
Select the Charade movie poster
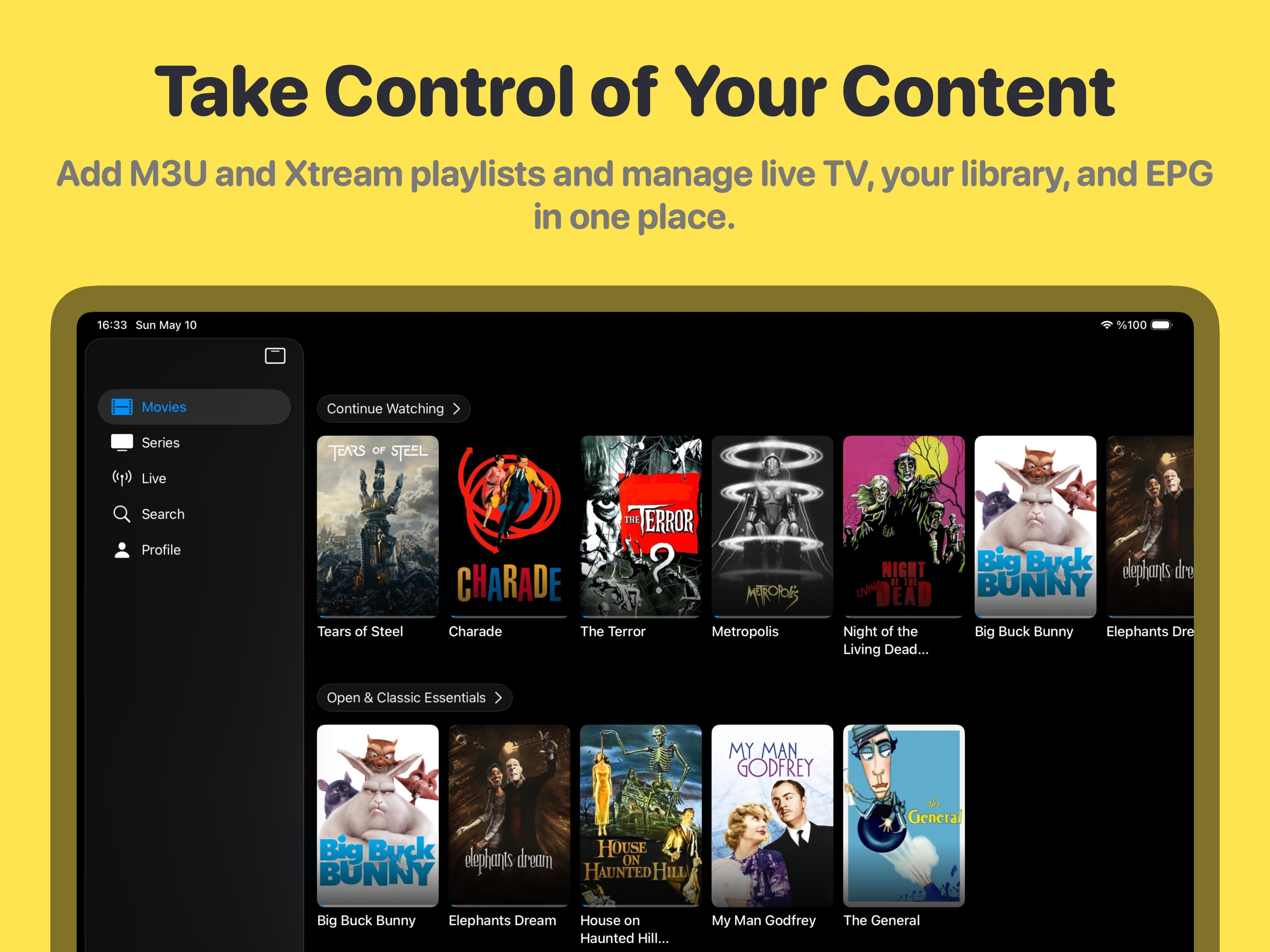(509, 527)
